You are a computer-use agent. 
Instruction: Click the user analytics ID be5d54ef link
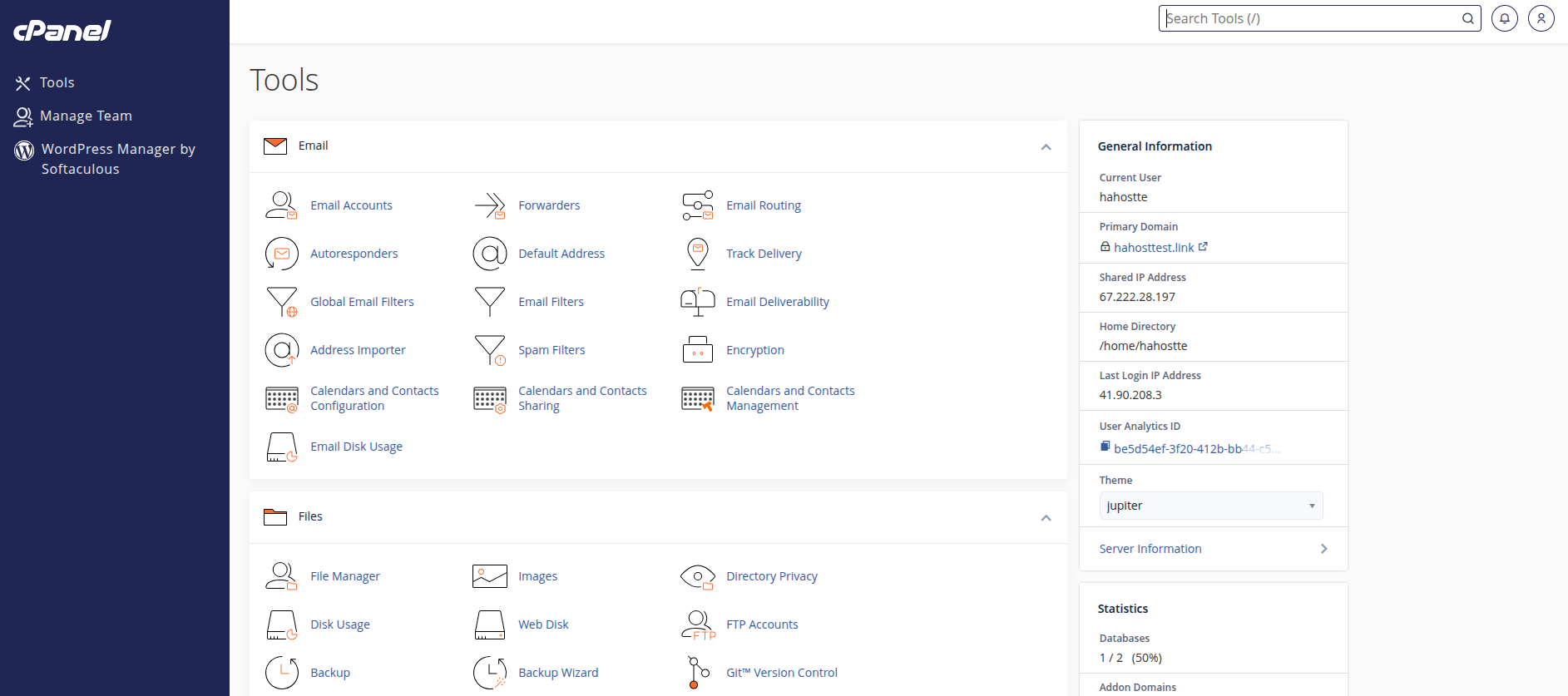tap(1197, 449)
